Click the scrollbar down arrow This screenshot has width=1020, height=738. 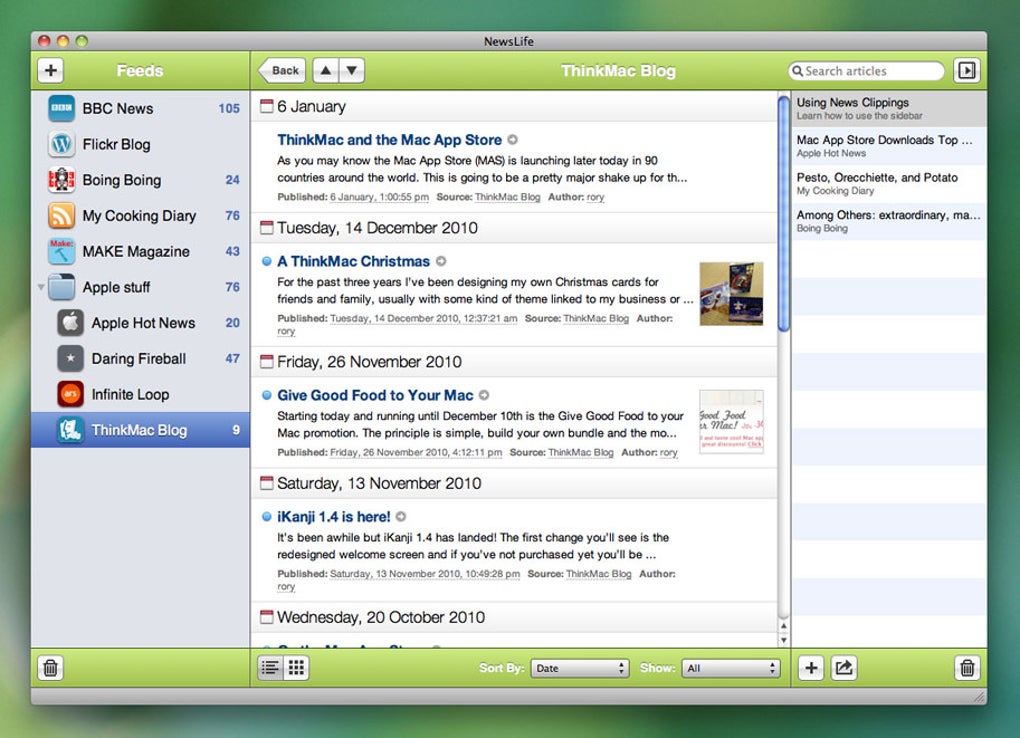point(784,640)
